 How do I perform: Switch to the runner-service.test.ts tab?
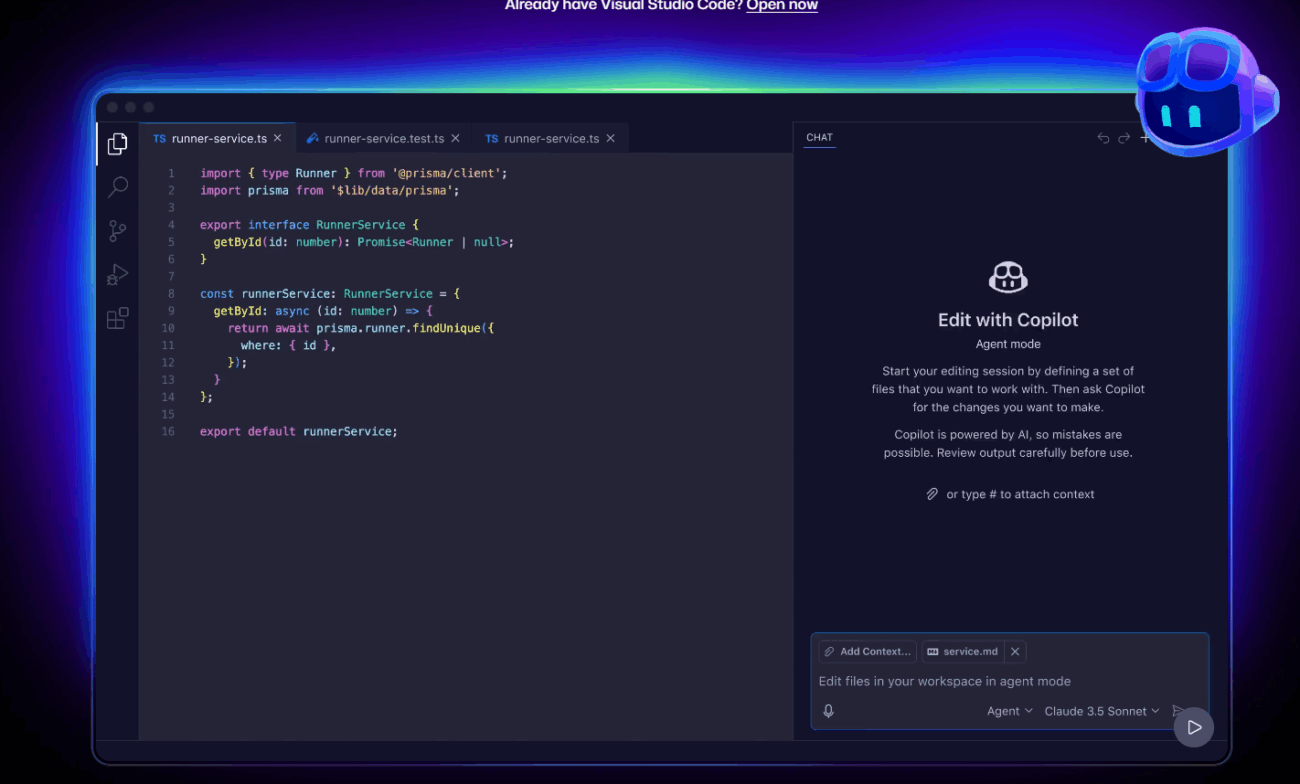(x=384, y=138)
